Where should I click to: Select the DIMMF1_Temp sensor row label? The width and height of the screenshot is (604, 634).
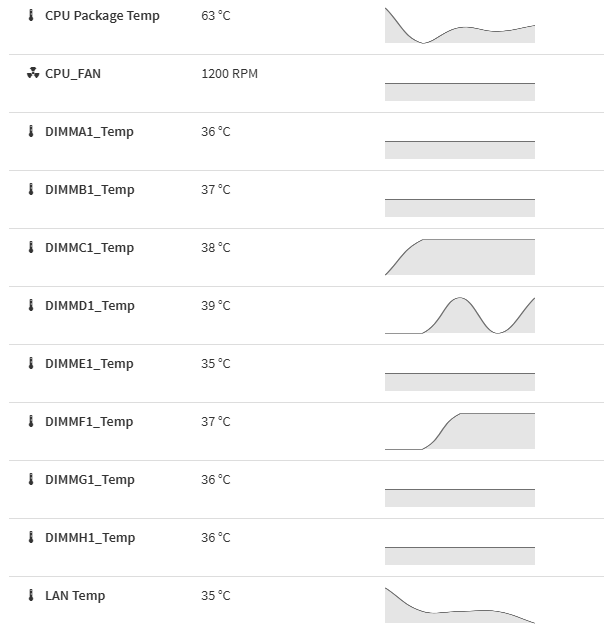[x=88, y=422]
